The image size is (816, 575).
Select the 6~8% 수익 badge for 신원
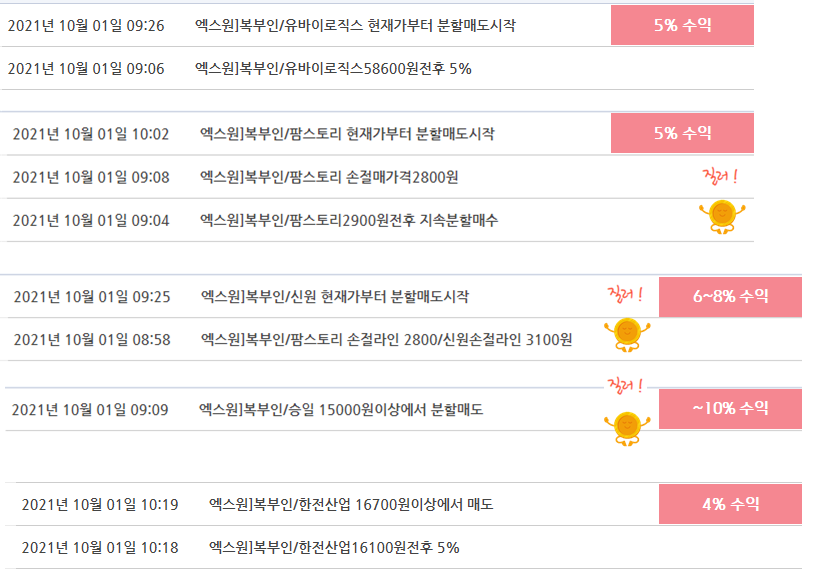(730, 297)
